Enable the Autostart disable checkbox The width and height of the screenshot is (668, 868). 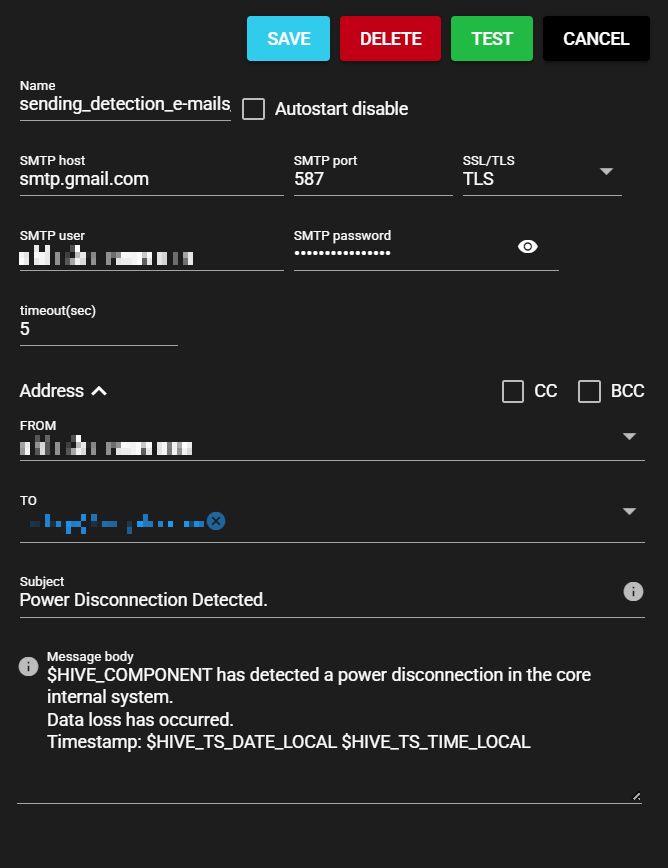pos(254,109)
